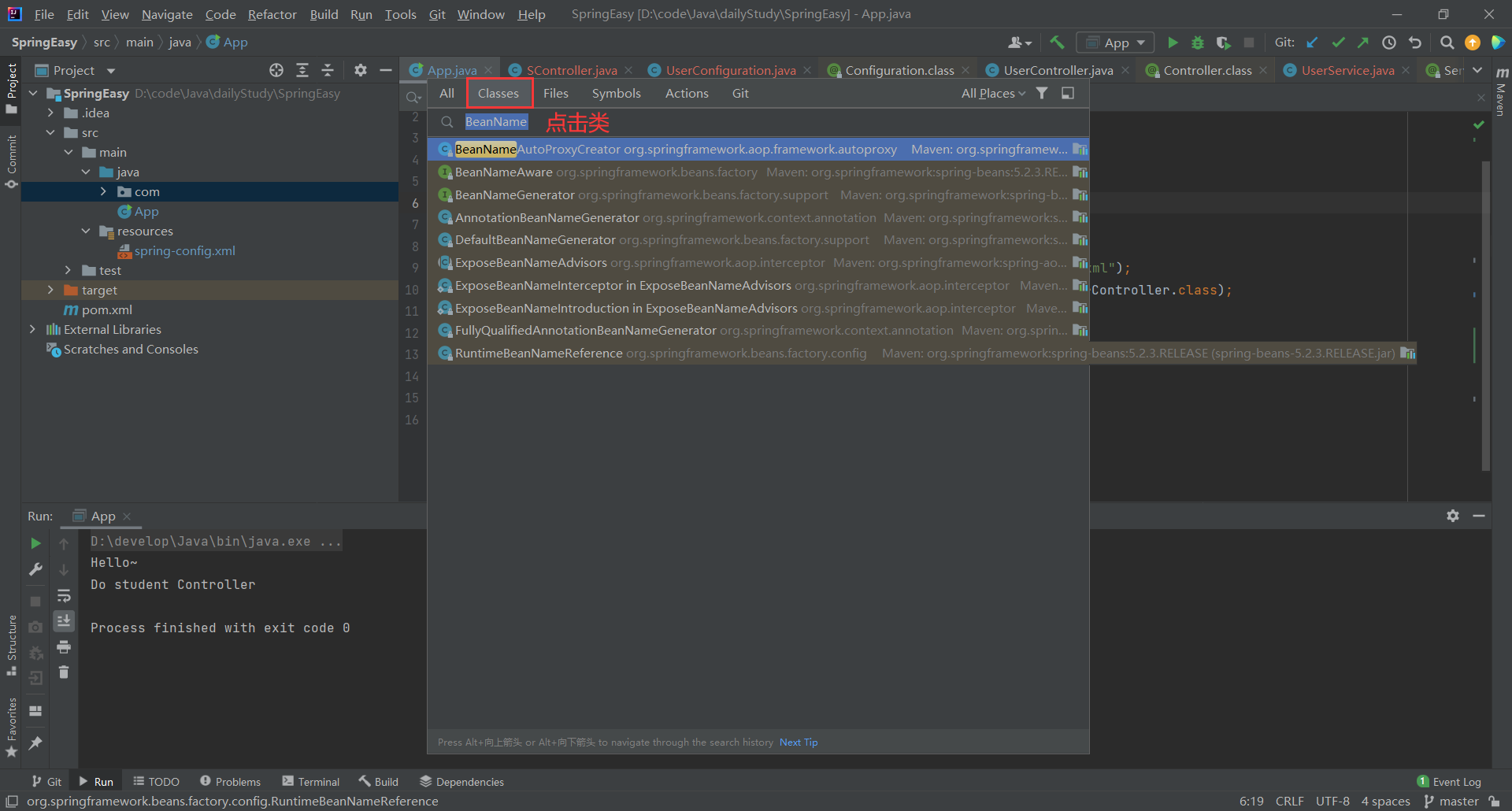Expand the com package node
Image resolution: width=1512 pixels, height=811 pixels.
coord(103,191)
